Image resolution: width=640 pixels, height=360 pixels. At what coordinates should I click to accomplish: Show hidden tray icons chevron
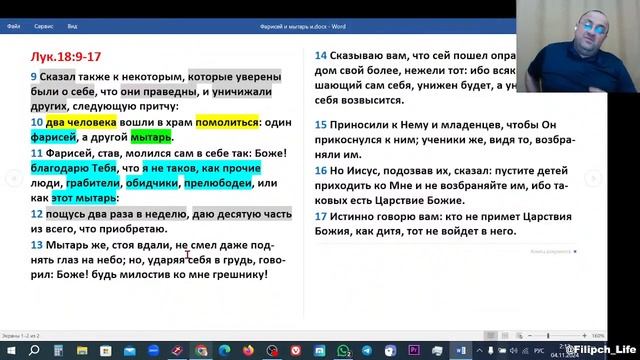tap(479, 351)
